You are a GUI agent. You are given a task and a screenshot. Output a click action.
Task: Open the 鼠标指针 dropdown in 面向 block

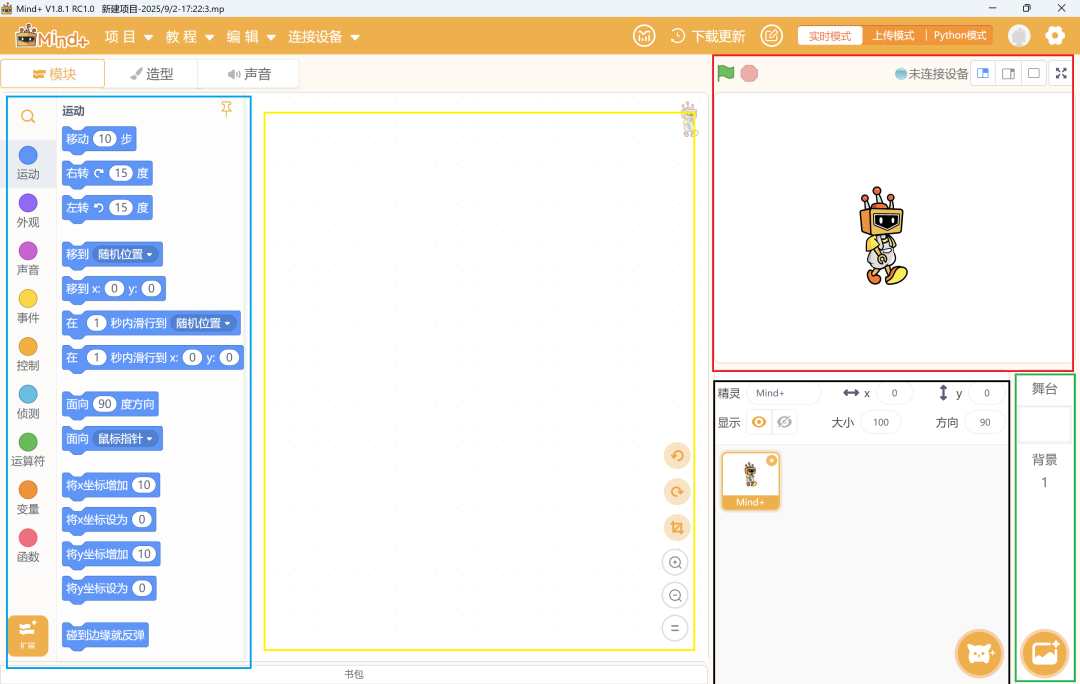[x=125, y=439]
